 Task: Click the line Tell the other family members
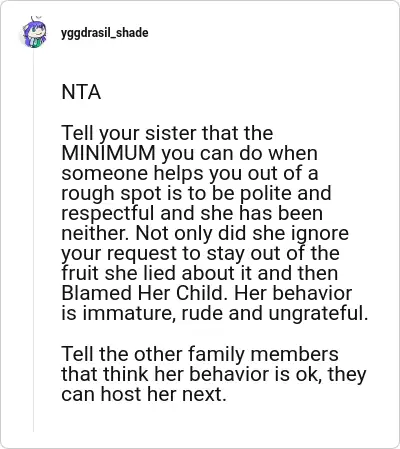tap(200, 354)
